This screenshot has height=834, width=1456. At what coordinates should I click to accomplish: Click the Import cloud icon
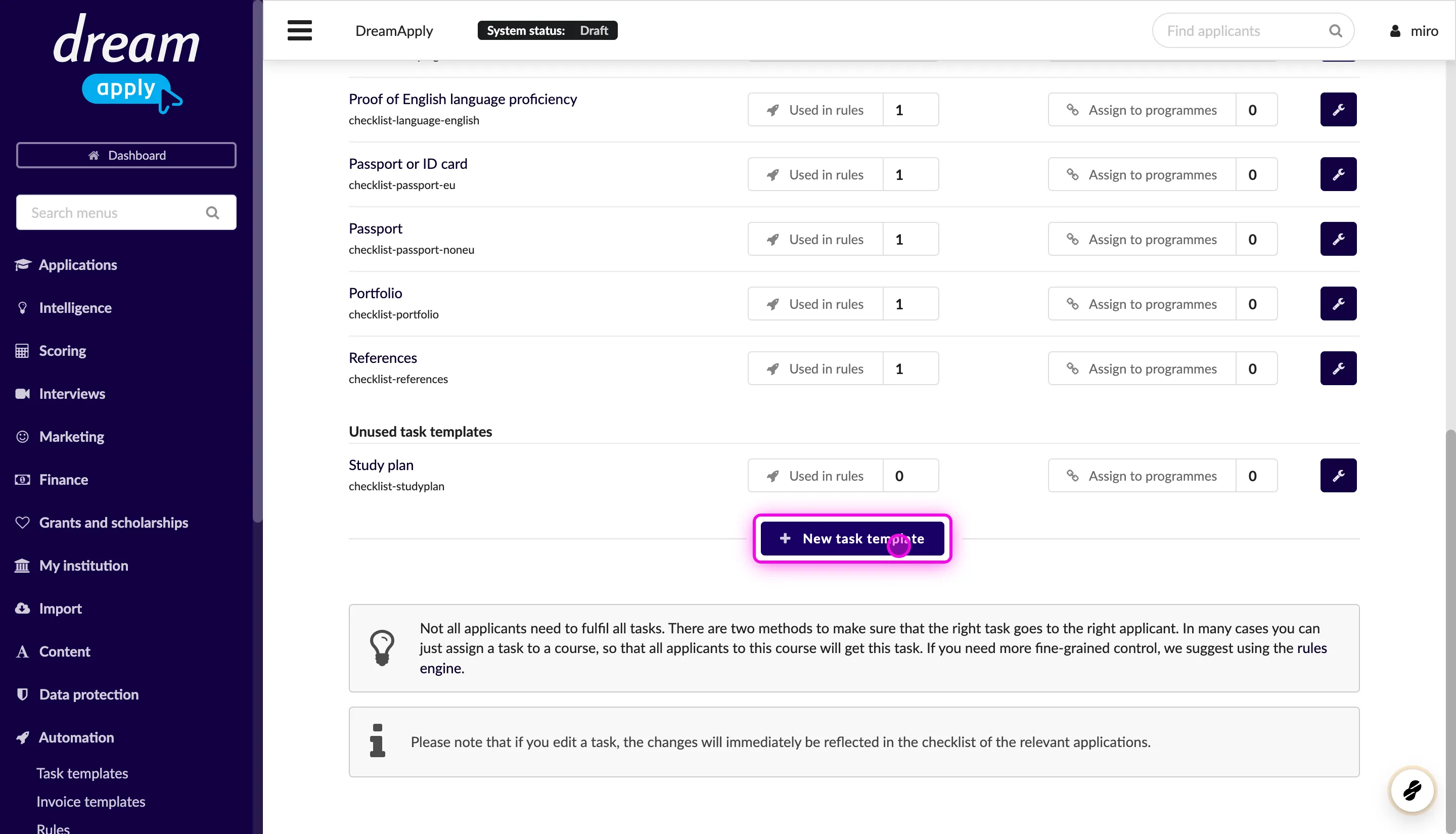[x=22, y=609]
